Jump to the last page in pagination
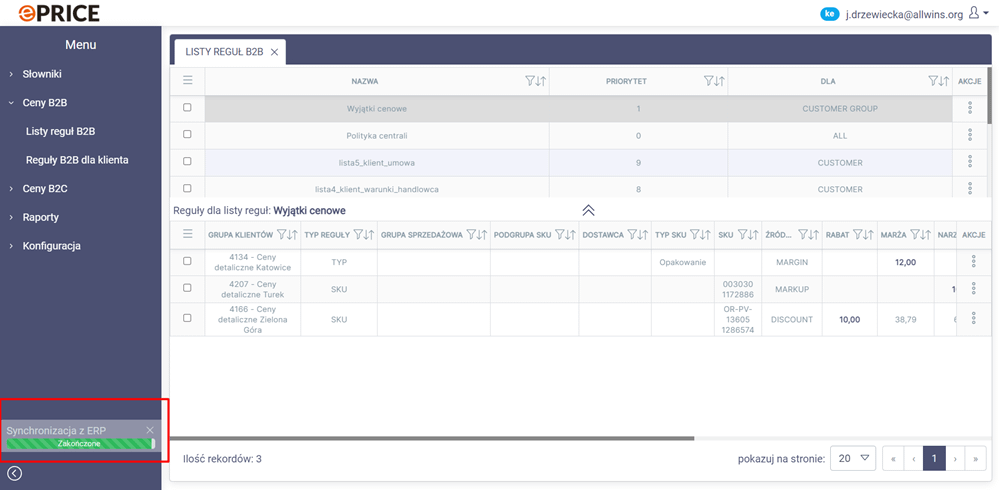This screenshot has width=999, height=490. pyautogui.click(x=977, y=458)
